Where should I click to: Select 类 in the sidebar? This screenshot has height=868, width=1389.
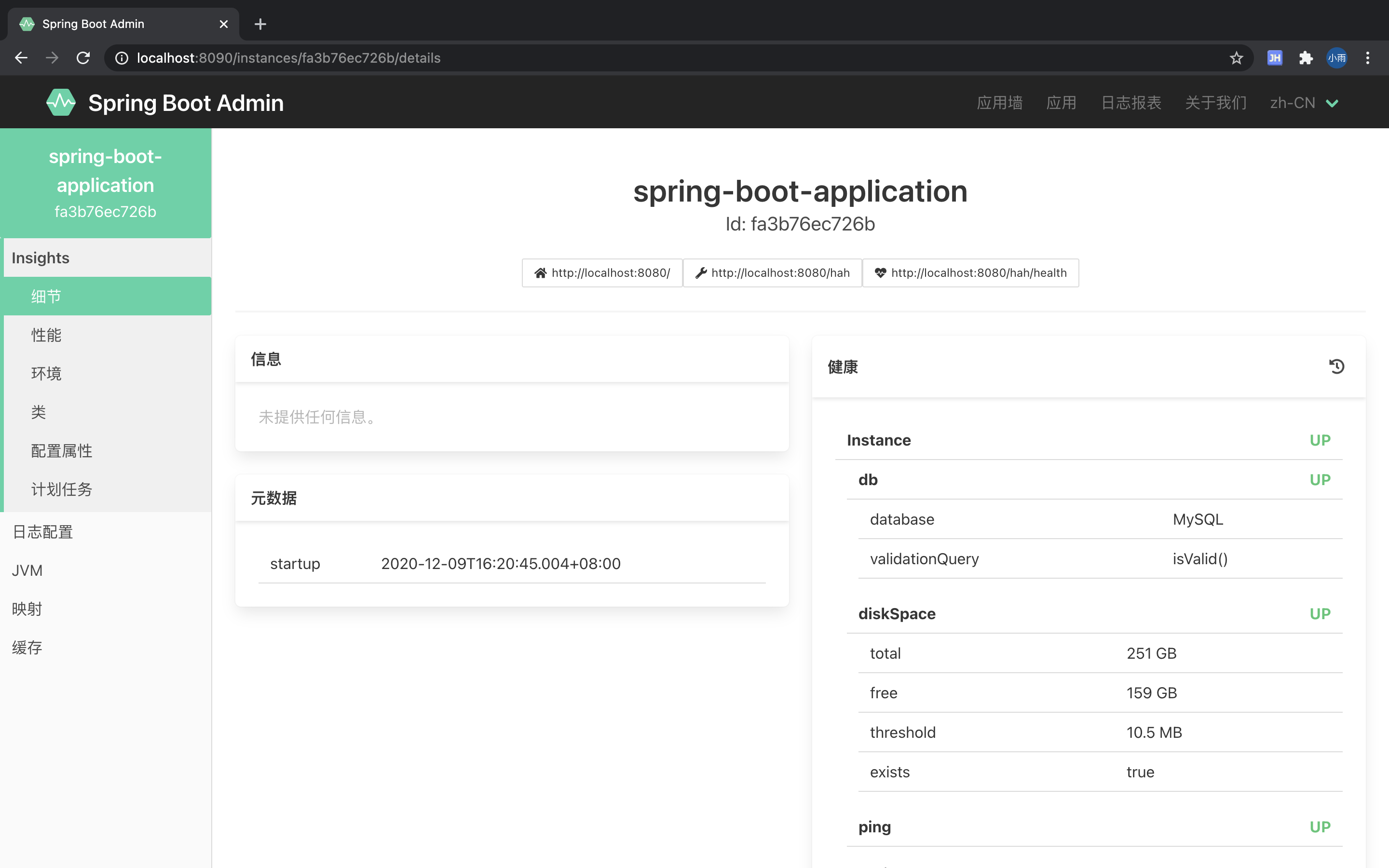108,412
